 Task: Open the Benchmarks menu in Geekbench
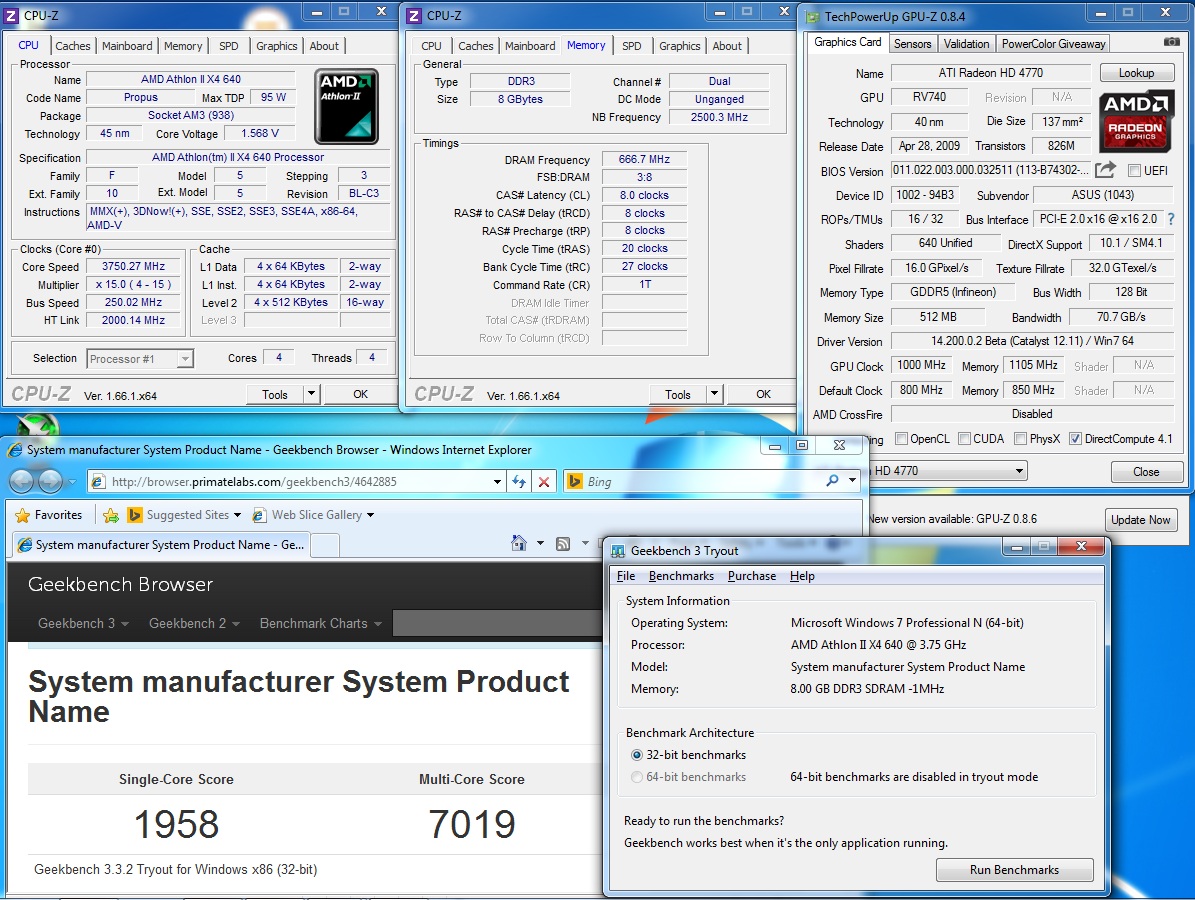pyautogui.click(x=681, y=576)
